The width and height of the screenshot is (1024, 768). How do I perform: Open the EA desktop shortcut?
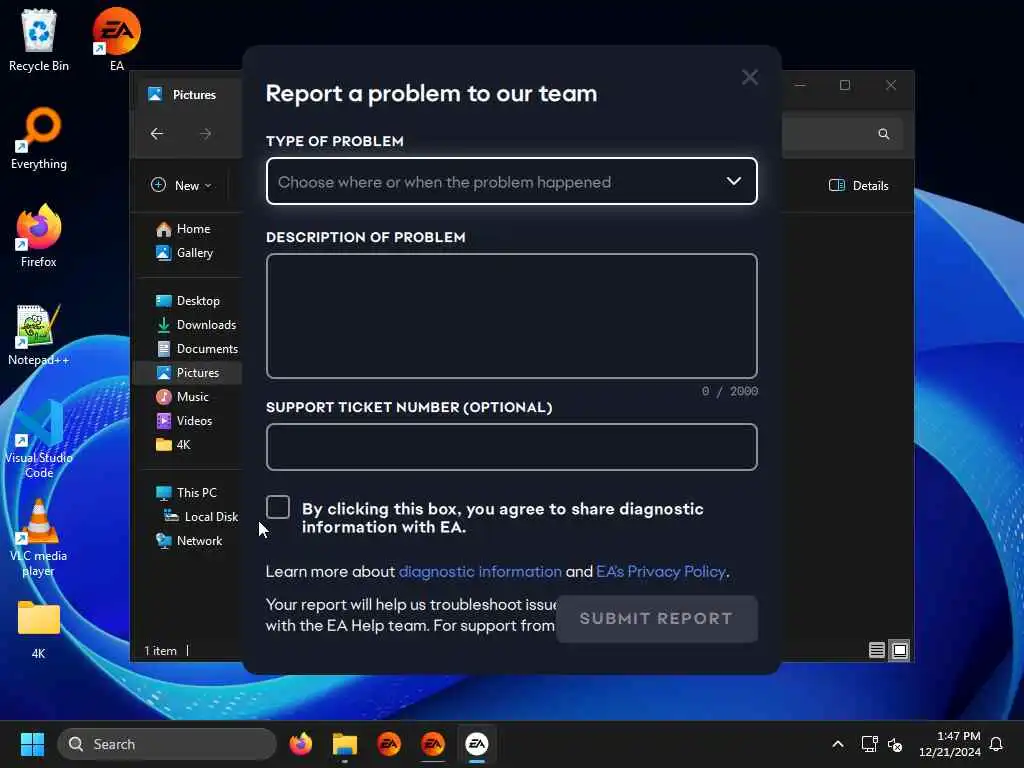[x=116, y=40]
